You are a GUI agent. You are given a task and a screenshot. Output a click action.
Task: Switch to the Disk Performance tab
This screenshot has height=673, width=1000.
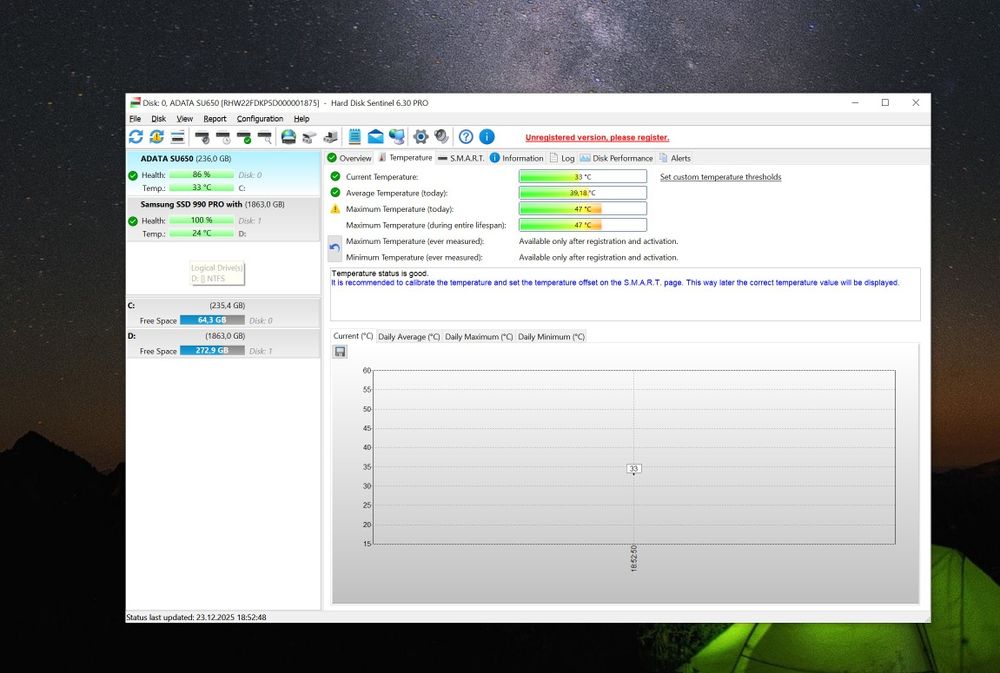click(x=617, y=158)
